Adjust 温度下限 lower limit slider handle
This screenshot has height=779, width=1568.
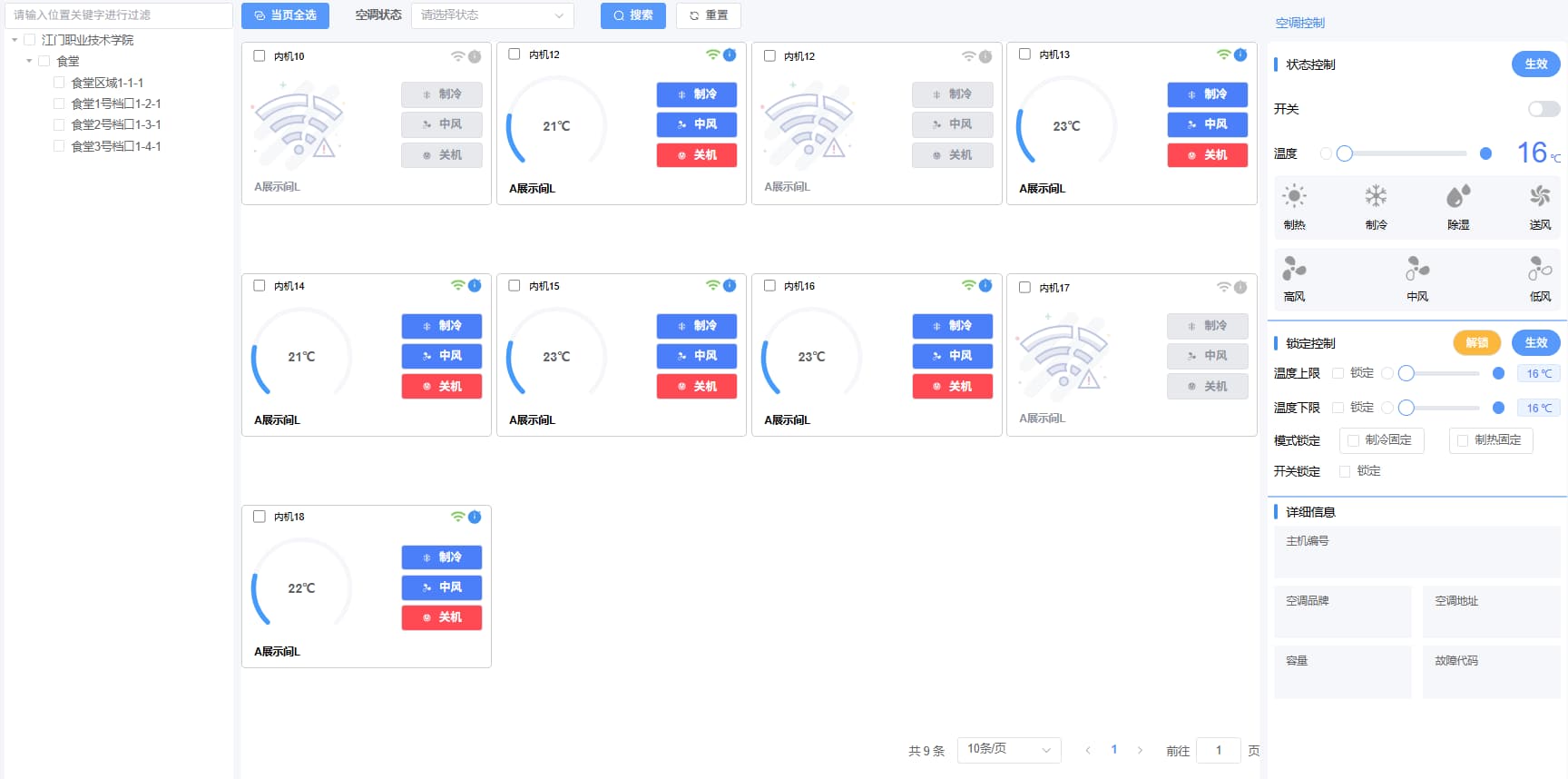coord(1406,408)
